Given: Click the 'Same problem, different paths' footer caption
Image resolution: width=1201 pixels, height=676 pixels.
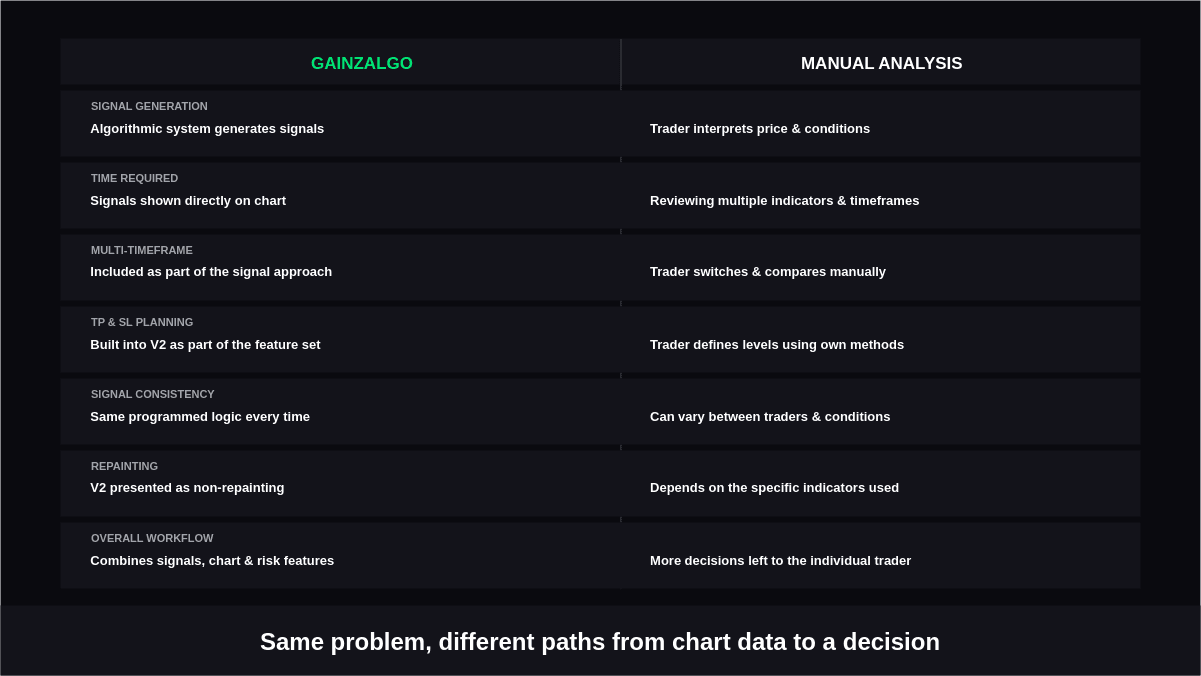Looking at the screenshot, I should pyautogui.click(x=600, y=642).
